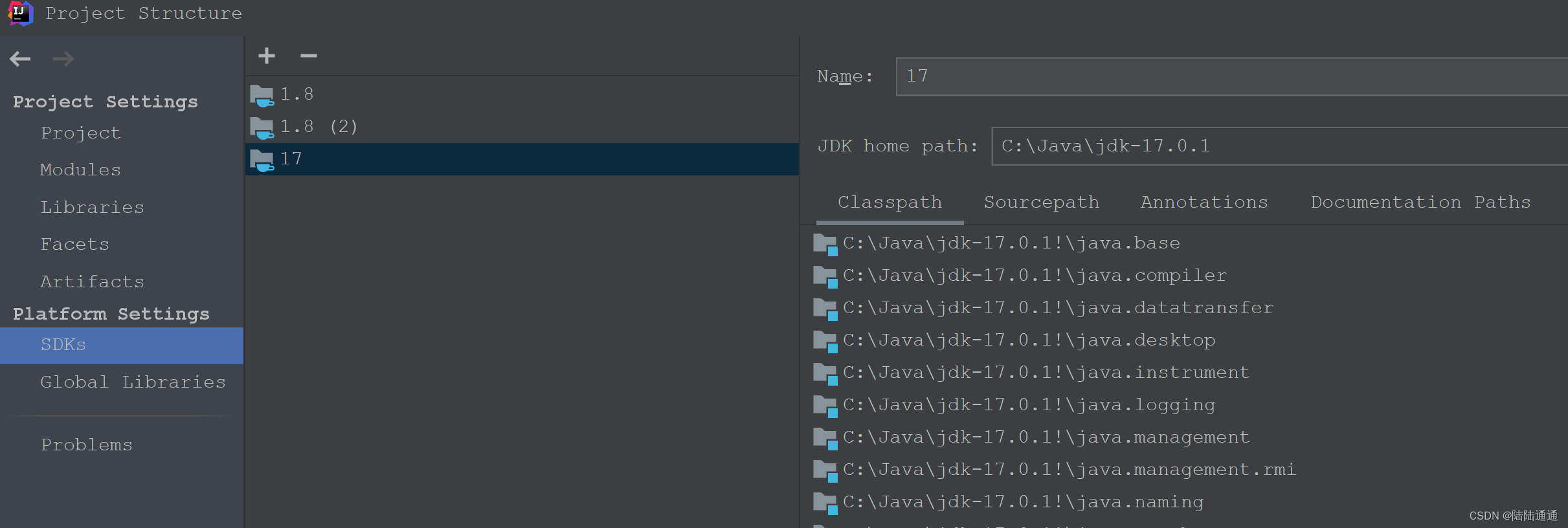Select classpath entry ending in java.management
The width and height of the screenshot is (1568, 528).
(x=1047, y=437)
